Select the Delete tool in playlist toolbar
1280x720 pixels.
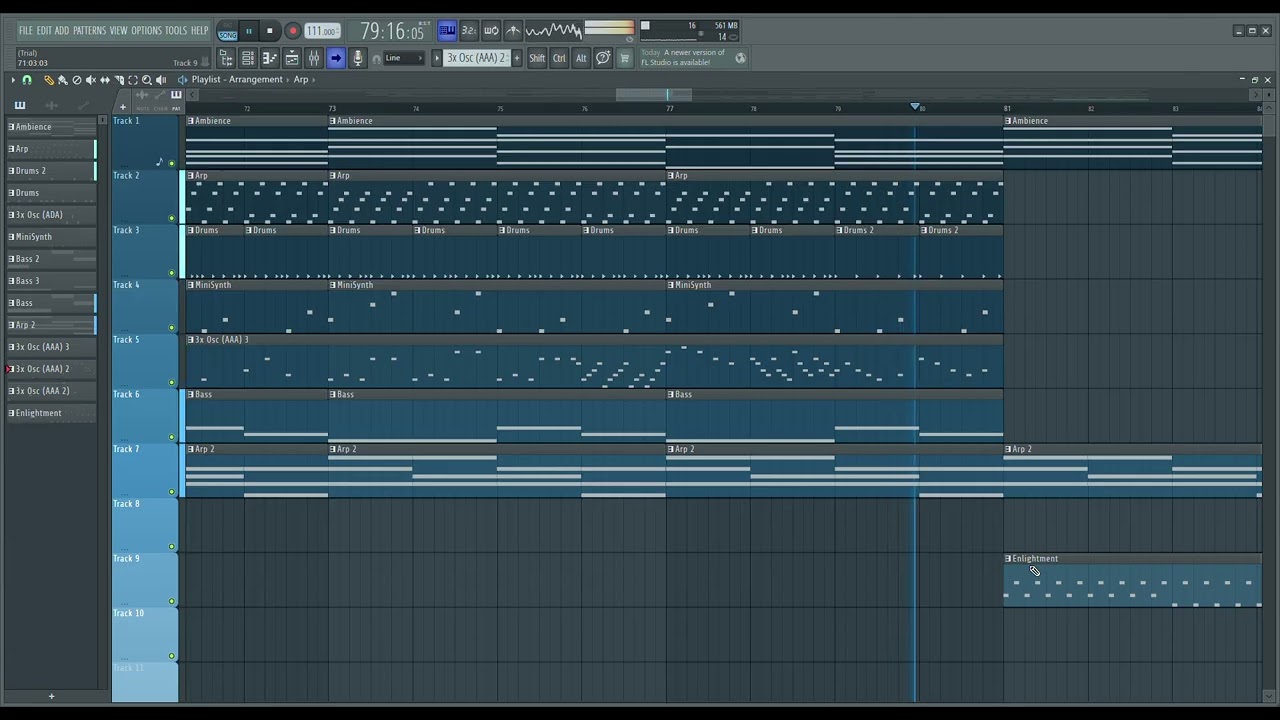coord(76,80)
